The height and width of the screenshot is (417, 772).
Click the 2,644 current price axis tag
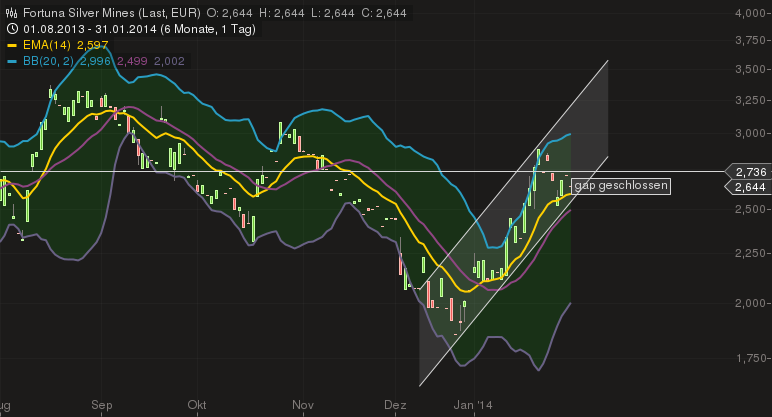pos(750,187)
